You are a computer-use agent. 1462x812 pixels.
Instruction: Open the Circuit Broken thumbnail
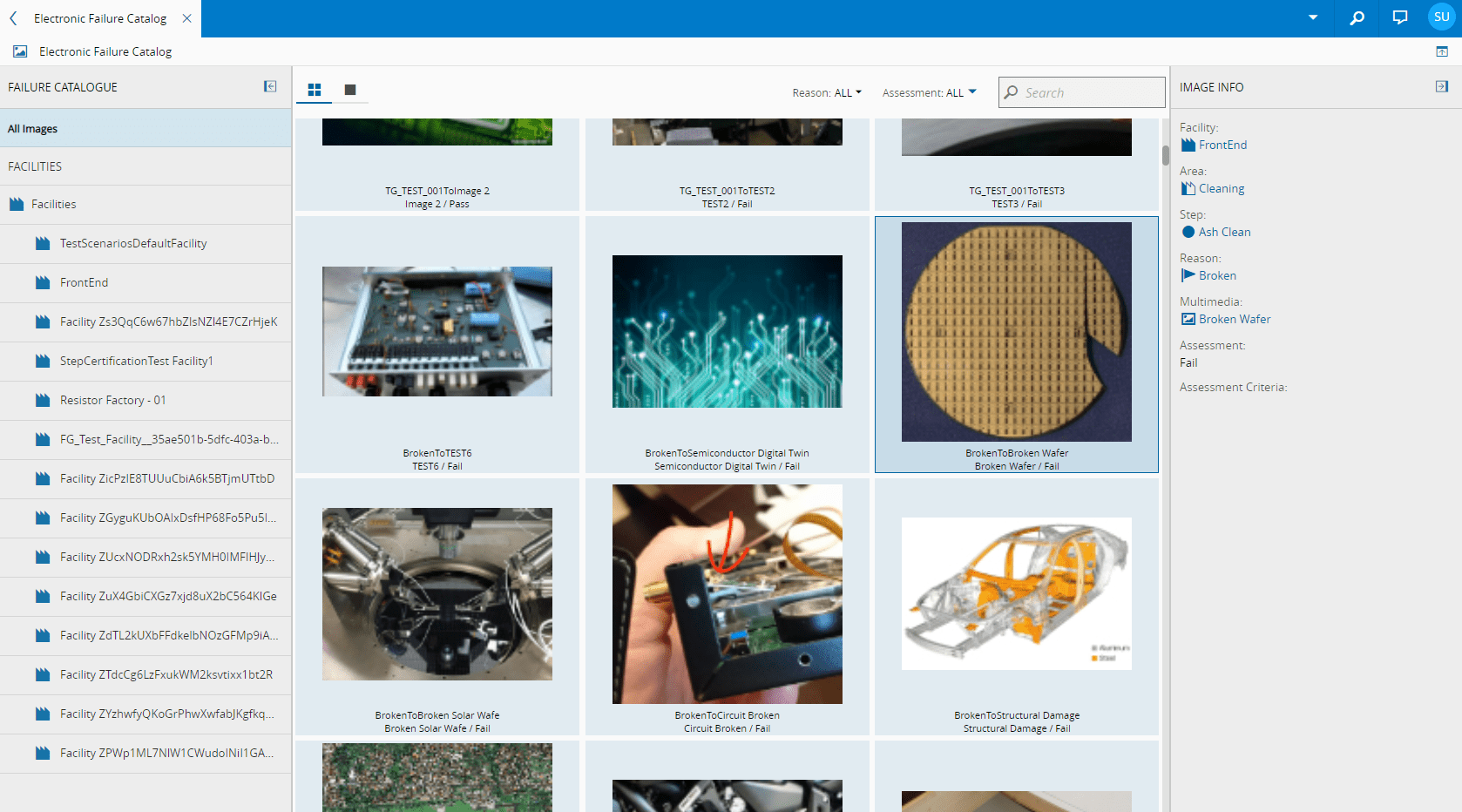coord(728,594)
